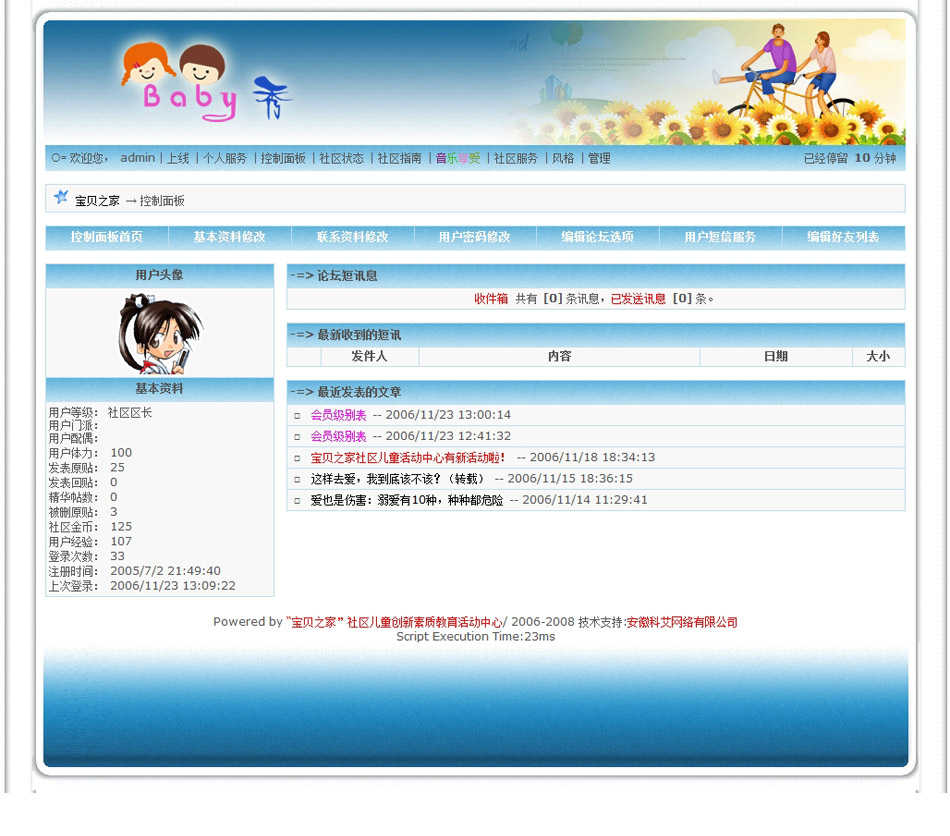This screenshot has height=836, width=950.
Task: Click the 论坛短讯息 section header
Action: 596,276
